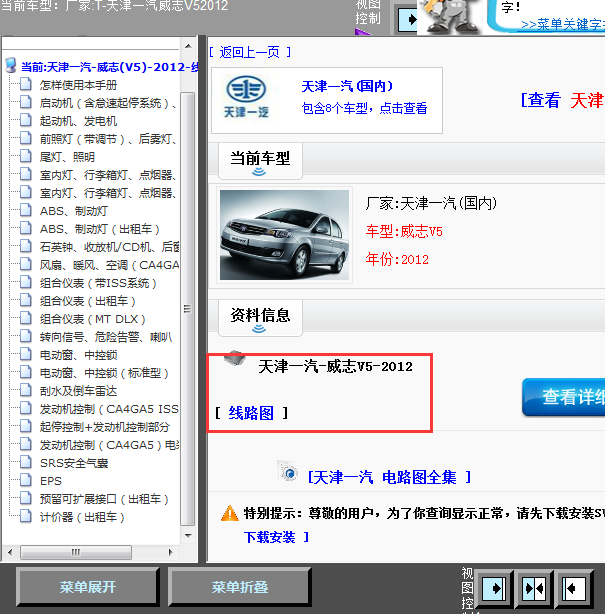
Task: Click the 威志V5 car thumbnail image
Action: pyautogui.click(x=284, y=235)
